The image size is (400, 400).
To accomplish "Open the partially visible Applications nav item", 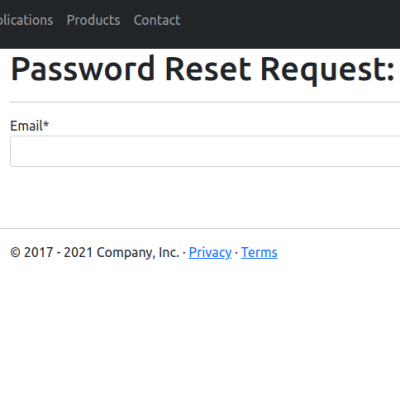I will [26, 20].
